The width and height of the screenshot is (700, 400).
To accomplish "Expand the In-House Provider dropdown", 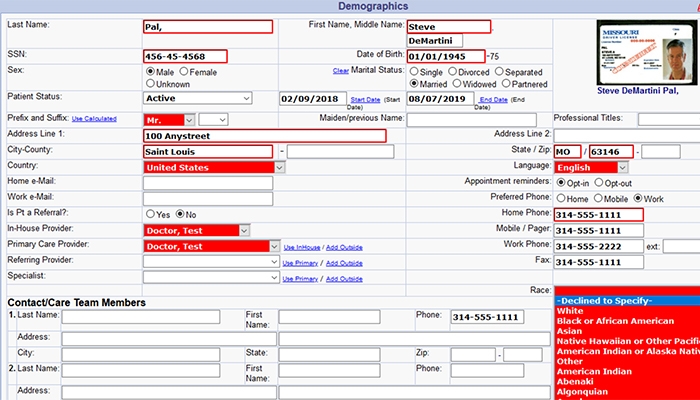I will coord(196,230).
